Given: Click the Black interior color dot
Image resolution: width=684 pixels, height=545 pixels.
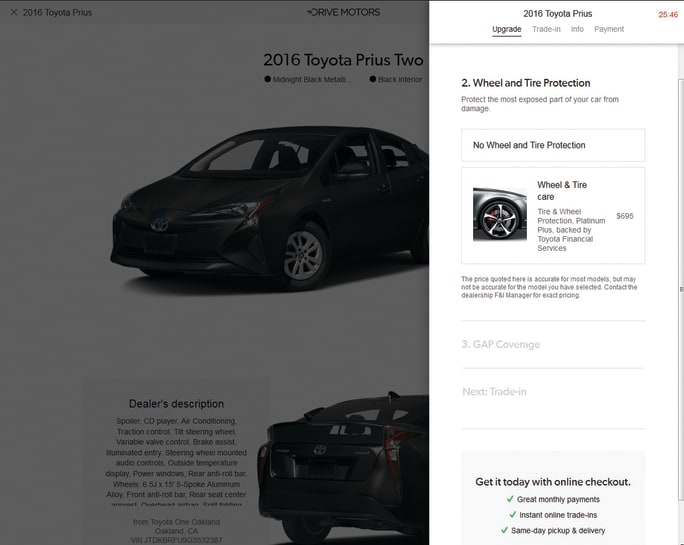Looking at the screenshot, I should [373, 79].
